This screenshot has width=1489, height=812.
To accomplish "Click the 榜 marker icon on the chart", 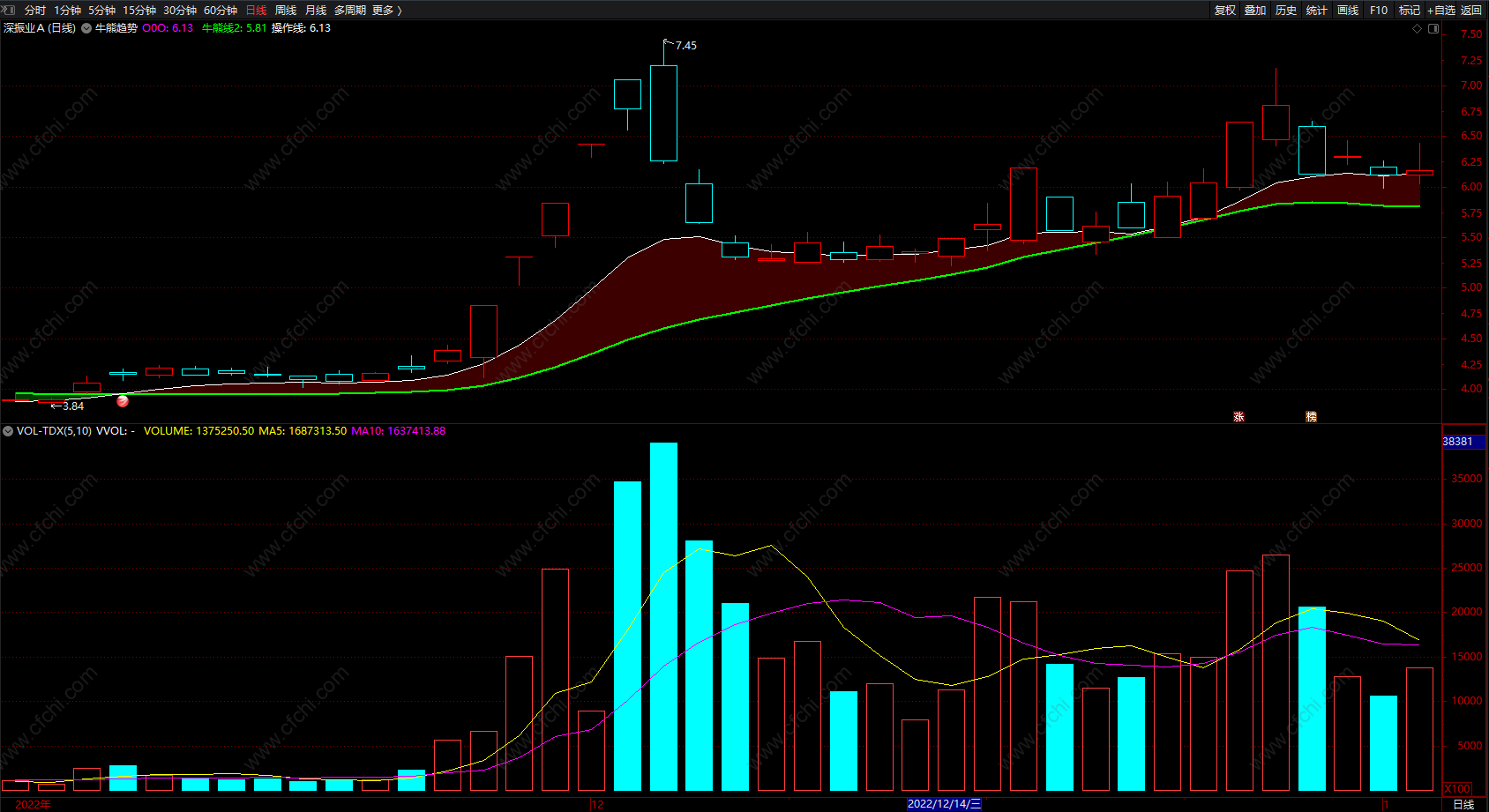I will click(x=1311, y=416).
